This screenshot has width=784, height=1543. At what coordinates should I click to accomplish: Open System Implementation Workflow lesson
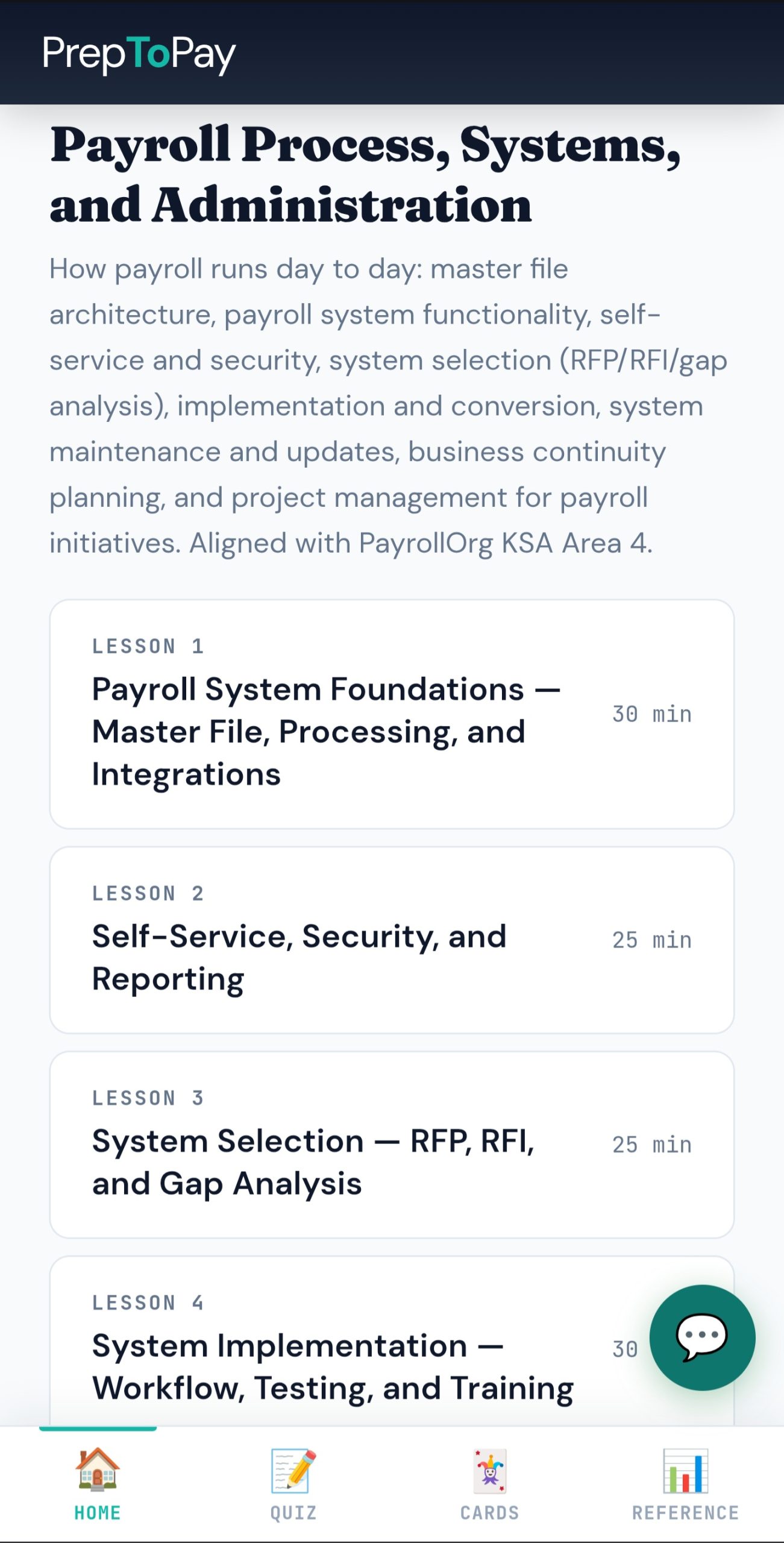(x=392, y=1341)
